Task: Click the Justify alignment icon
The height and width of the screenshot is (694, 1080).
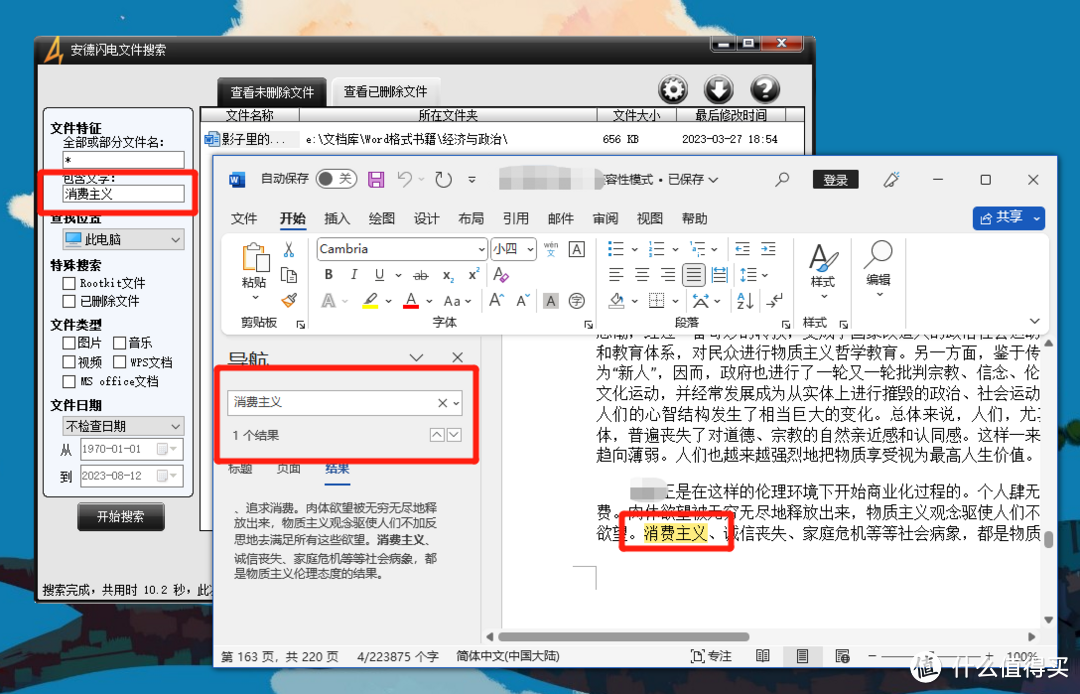Action: point(694,275)
